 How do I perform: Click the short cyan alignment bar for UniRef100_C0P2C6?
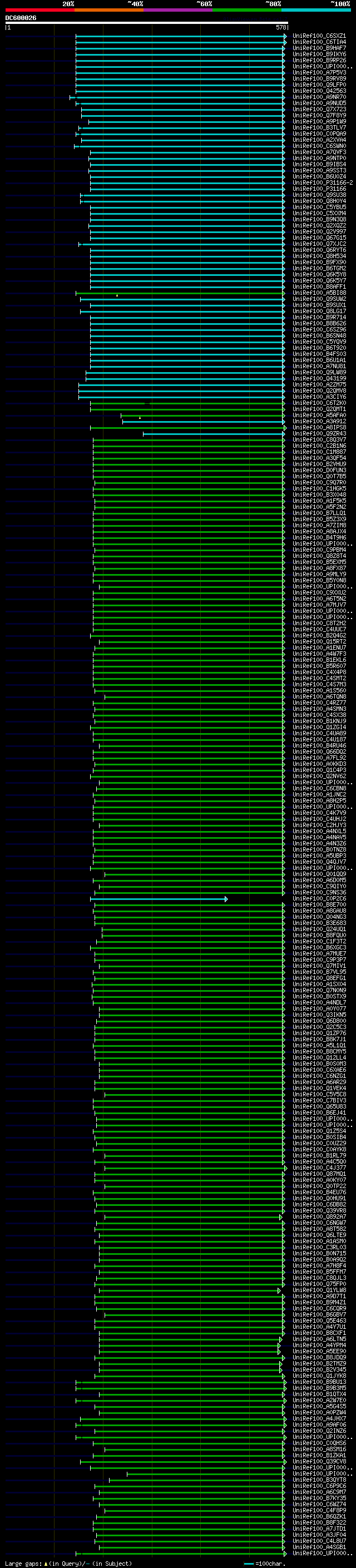point(159,899)
